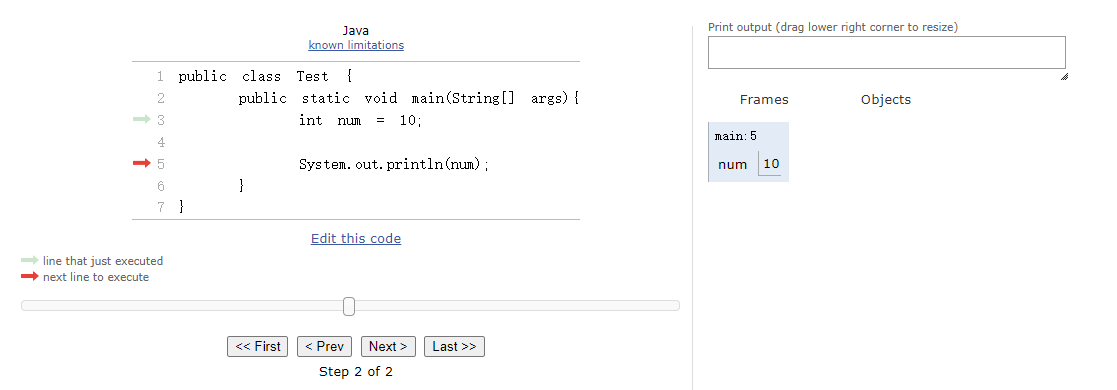Click the red arrow legend icon

pyautogui.click(x=30, y=277)
